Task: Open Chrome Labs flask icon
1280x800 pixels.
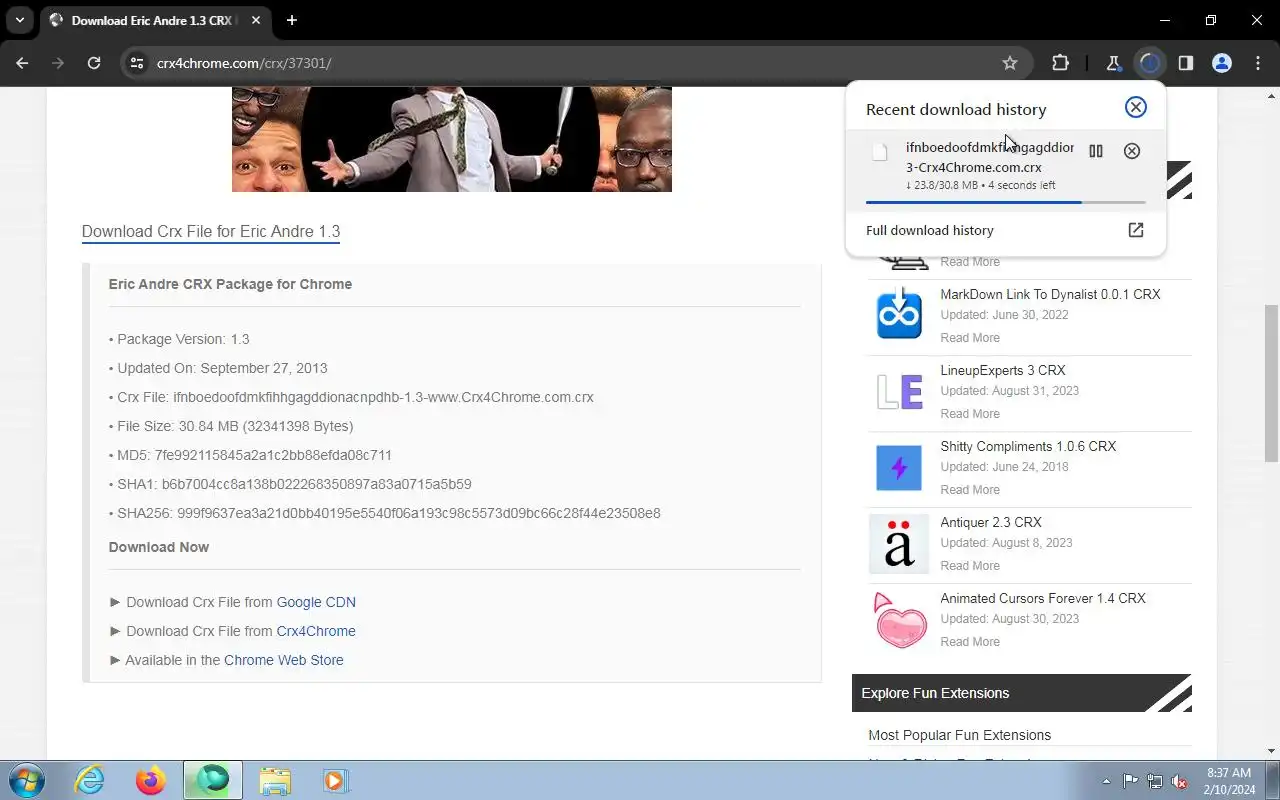Action: pos(1113,63)
